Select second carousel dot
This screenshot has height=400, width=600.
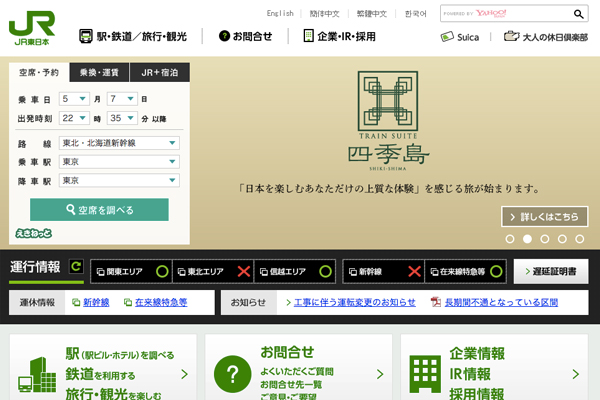[x=527, y=239]
